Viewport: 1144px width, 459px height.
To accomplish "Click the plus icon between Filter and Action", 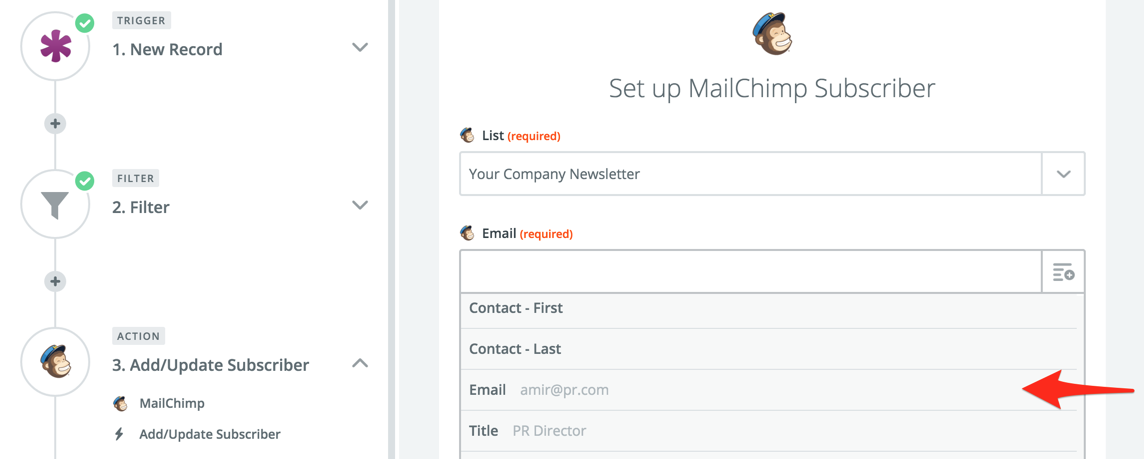I will 55,281.
